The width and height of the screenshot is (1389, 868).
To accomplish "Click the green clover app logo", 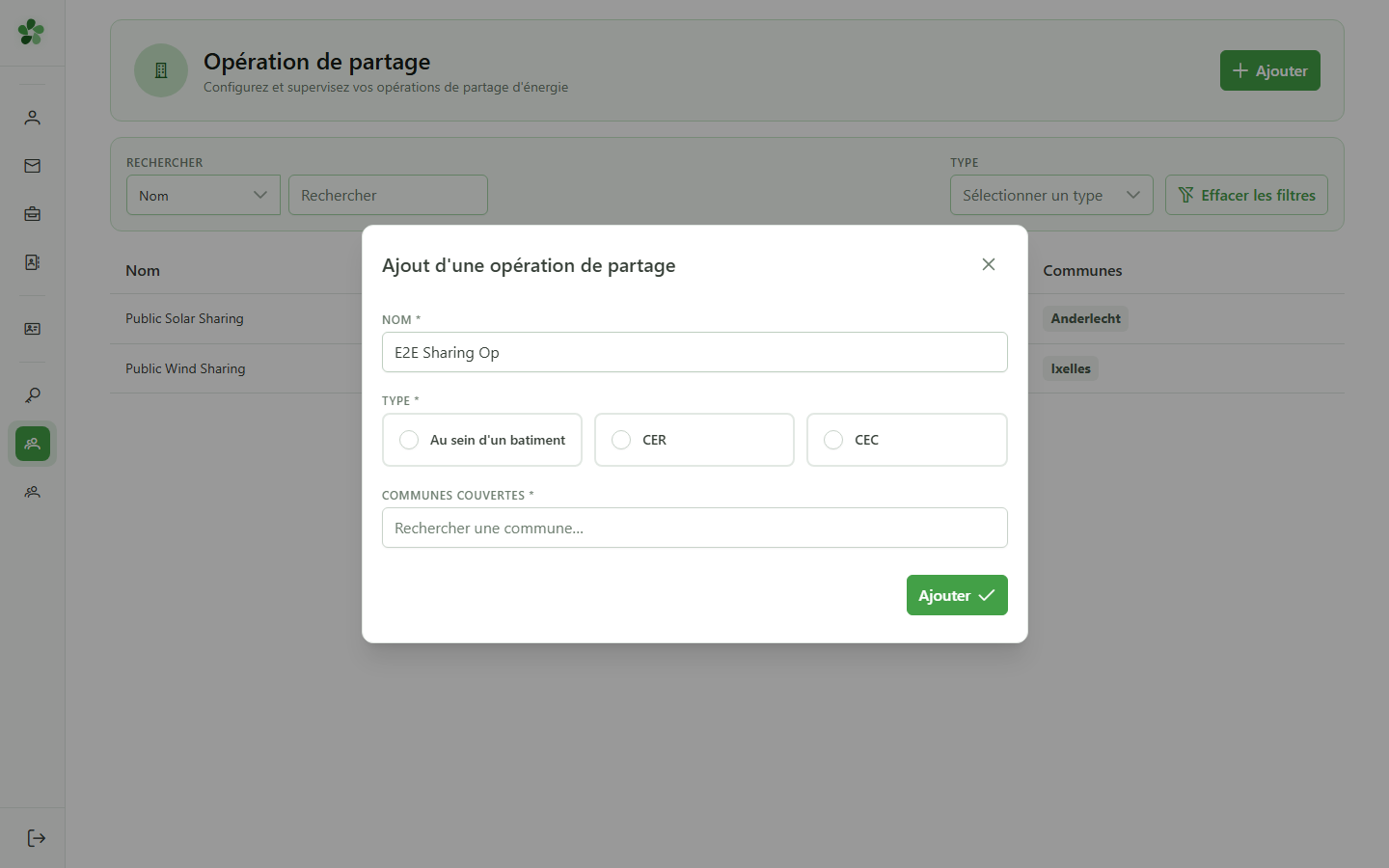I will [x=31, y=32].
